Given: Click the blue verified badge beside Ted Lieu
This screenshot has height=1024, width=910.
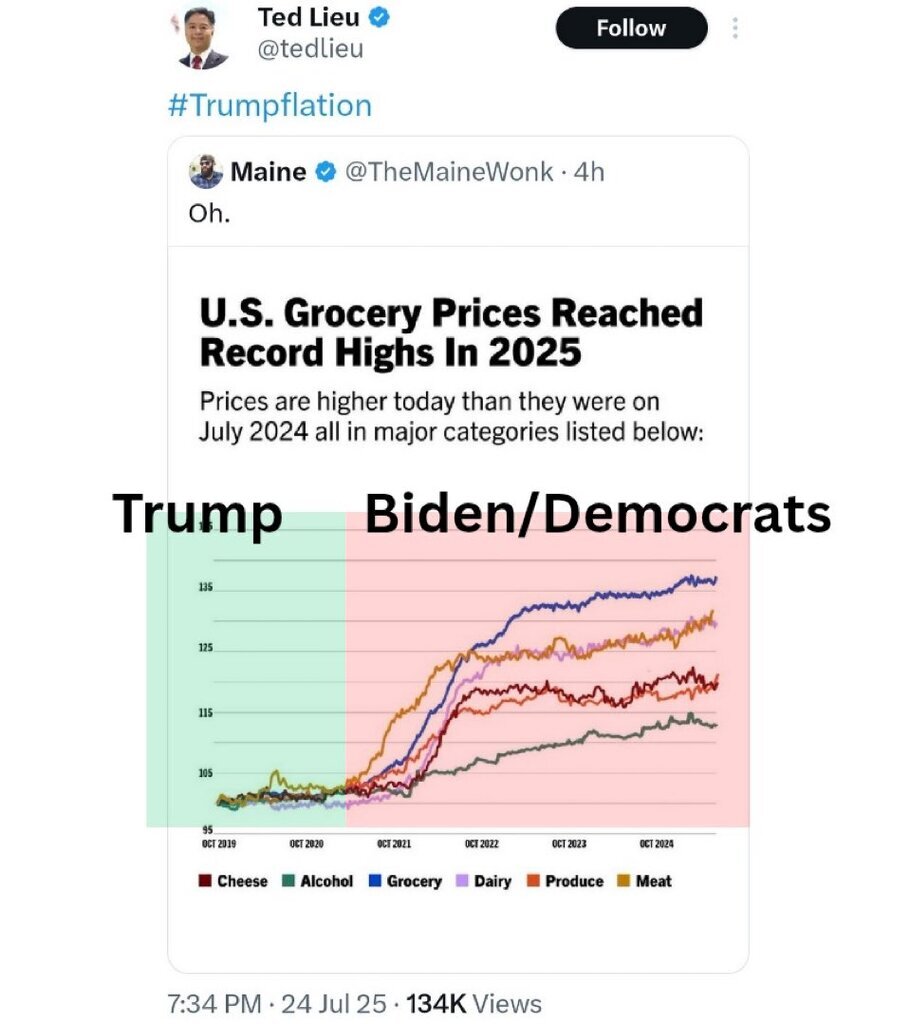Looking at the screenshot, I should (x=381, y=17).
